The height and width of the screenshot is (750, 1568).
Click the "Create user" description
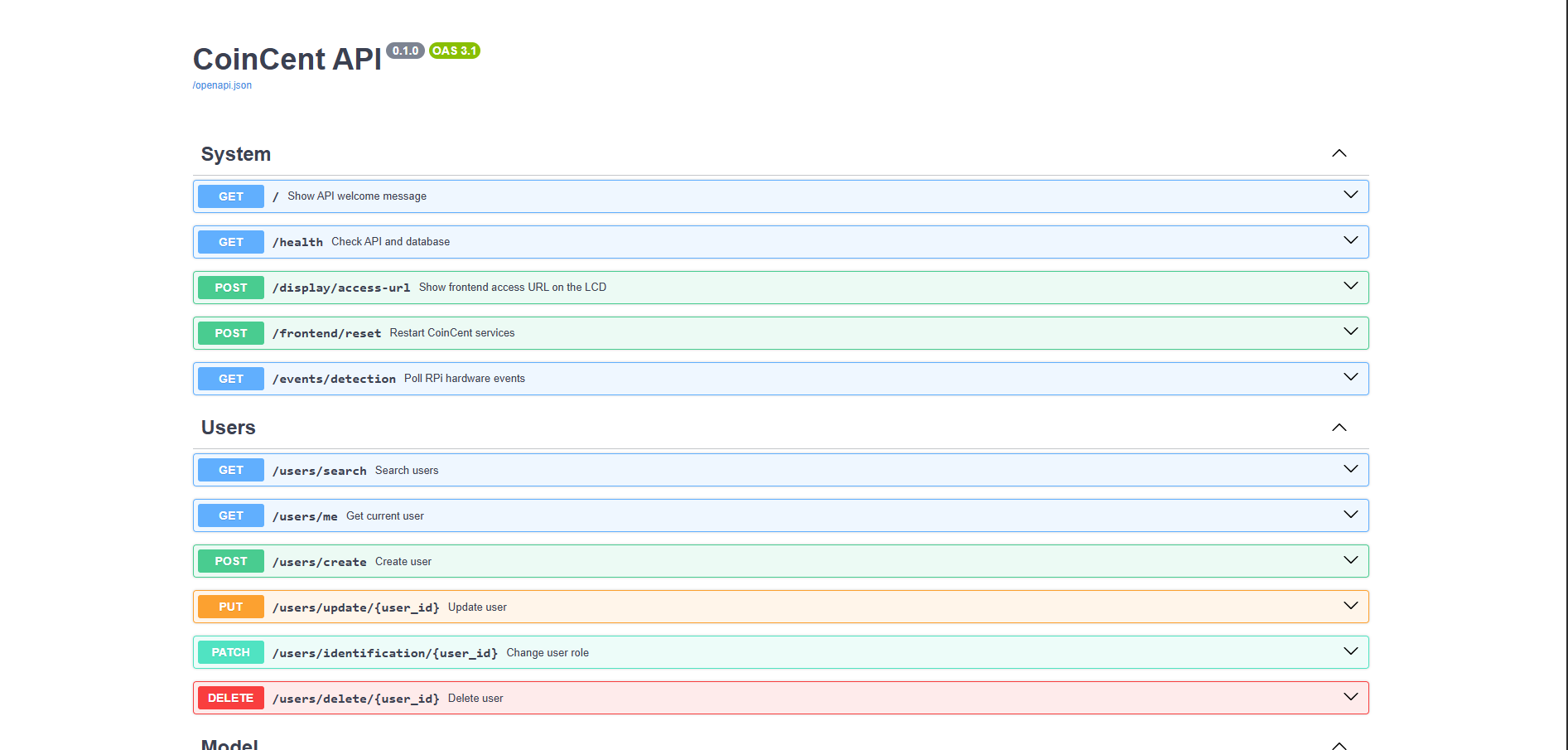point(403,562)
